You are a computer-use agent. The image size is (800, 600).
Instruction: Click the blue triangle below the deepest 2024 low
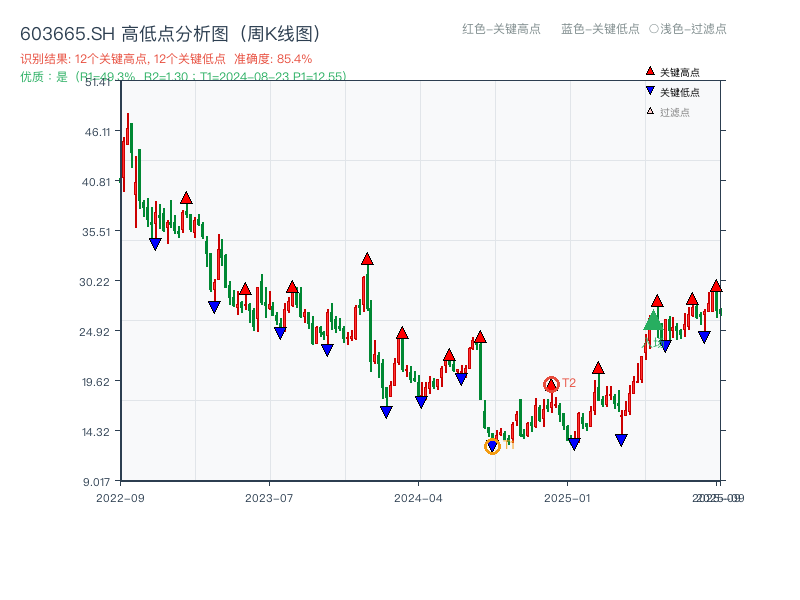tap(491, 444)
